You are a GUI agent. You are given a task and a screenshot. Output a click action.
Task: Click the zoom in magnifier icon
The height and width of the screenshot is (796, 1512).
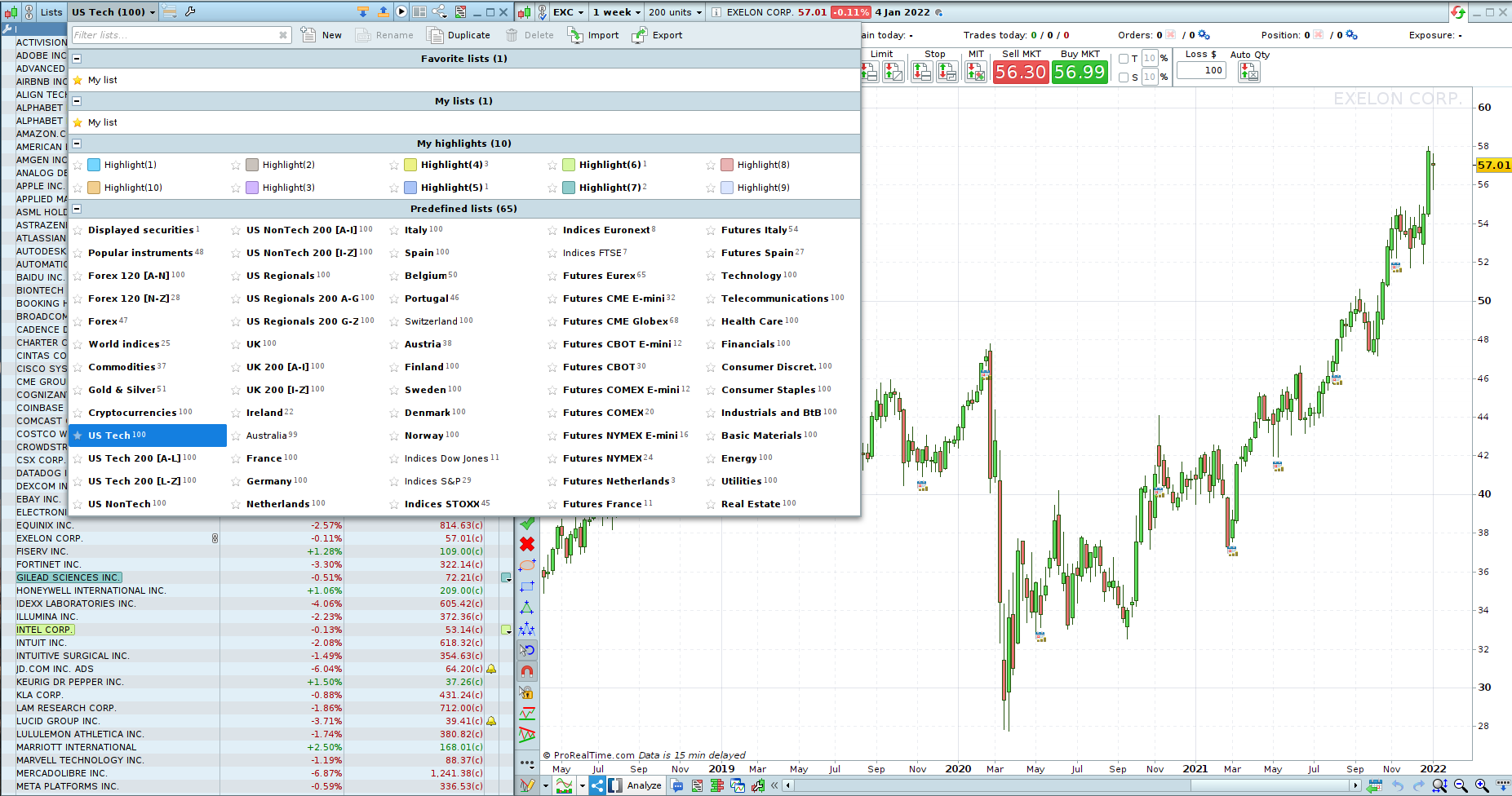[1482, 785]
